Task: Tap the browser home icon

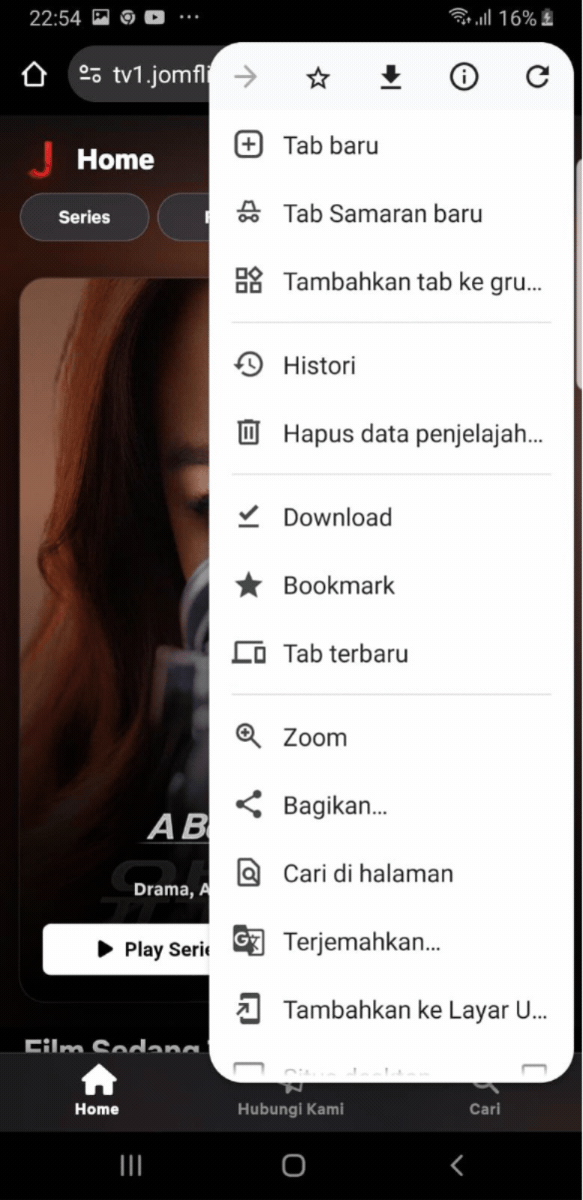Action: [34, 75]
